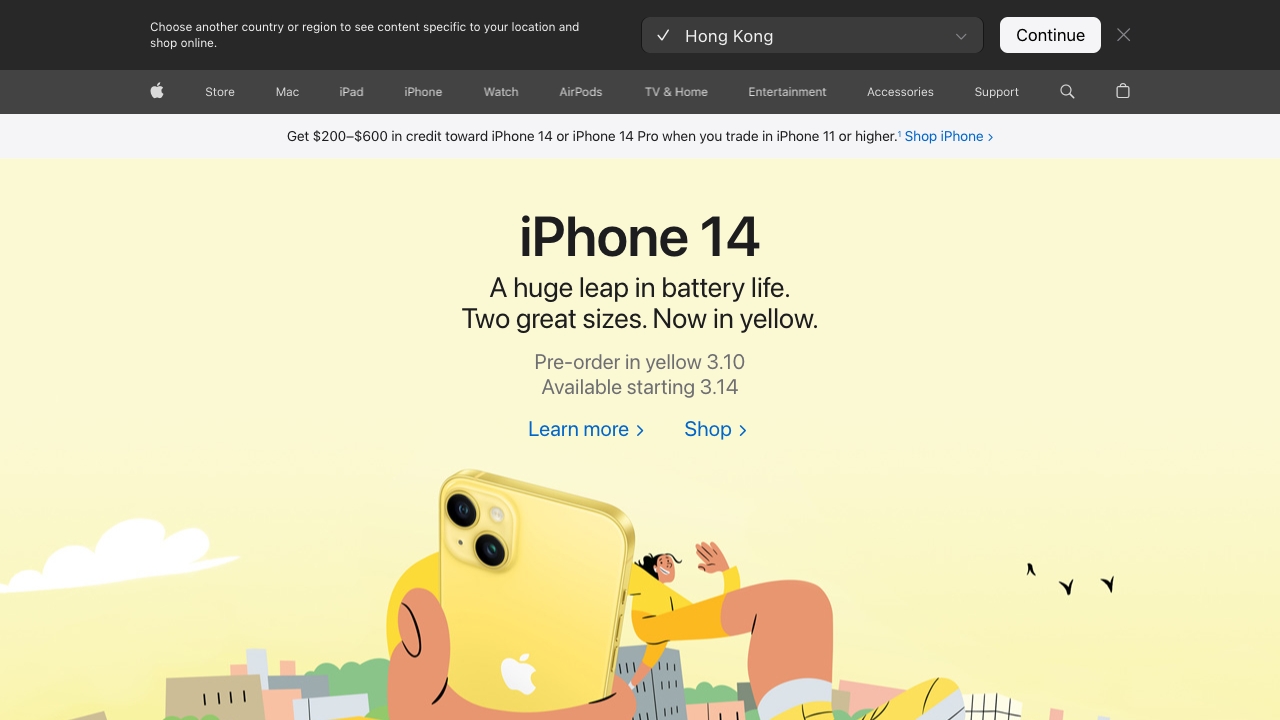This screenshot has height=720, width=1280.
Task: Click the checkmark beside Hong Kong
Action: [663, 35]
